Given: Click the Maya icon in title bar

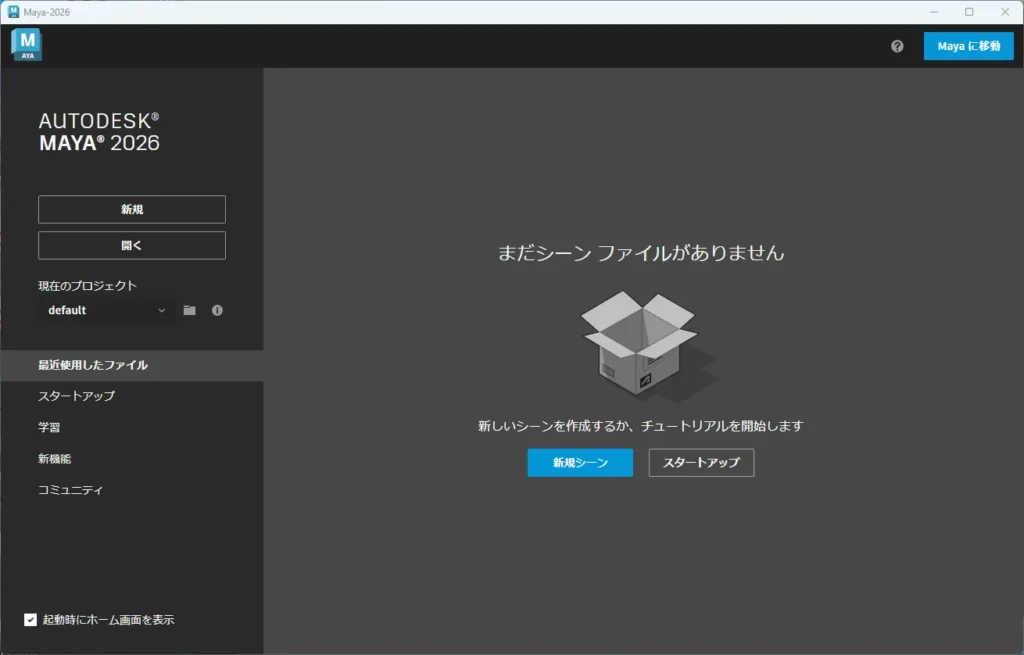Looking at the screenshot, I should pyautogui.click(x=14, y=12).
